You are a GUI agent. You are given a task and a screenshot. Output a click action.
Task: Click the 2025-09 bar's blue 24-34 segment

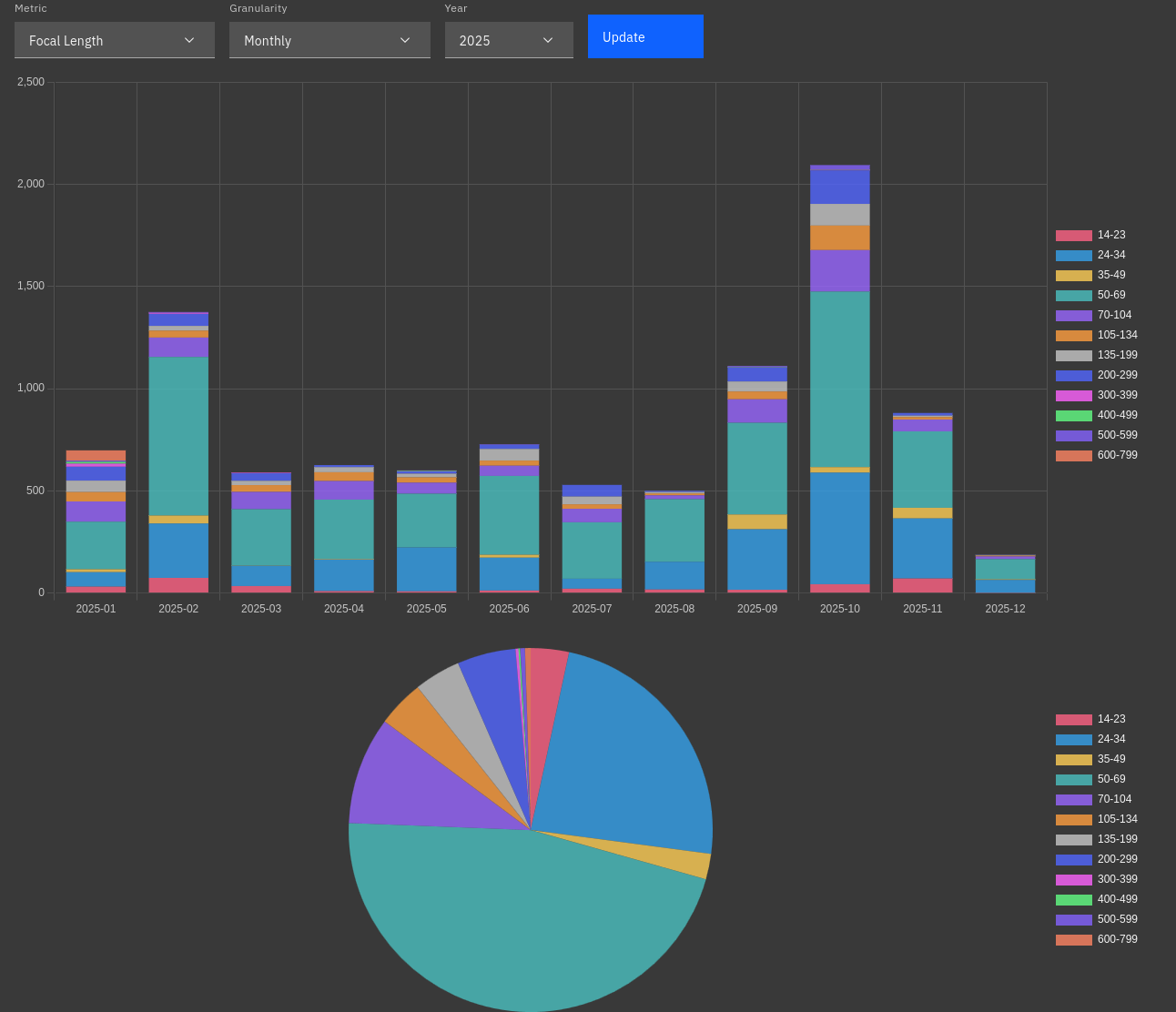click(x=757, y=559)
